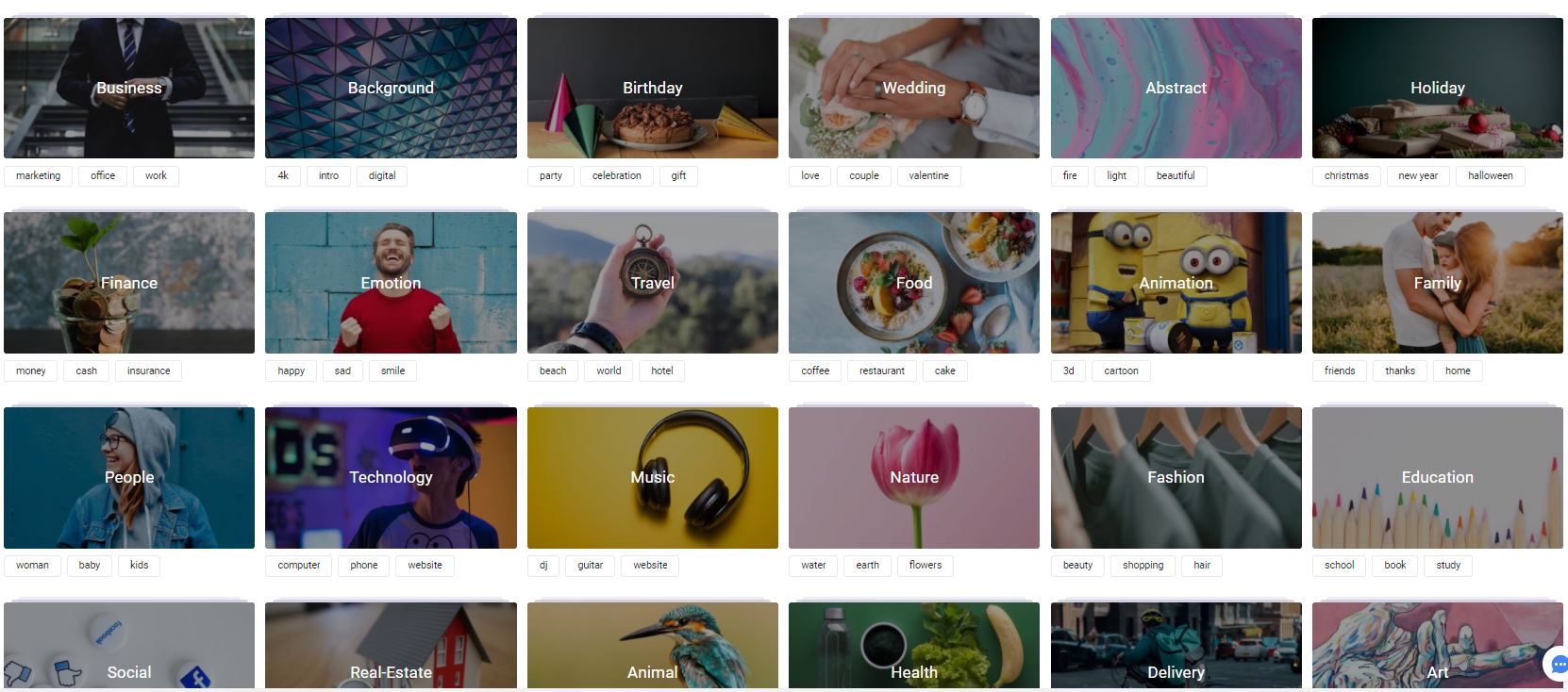
Task: Open the chat support bubble icon
Action: click(x=1557, y=664)
